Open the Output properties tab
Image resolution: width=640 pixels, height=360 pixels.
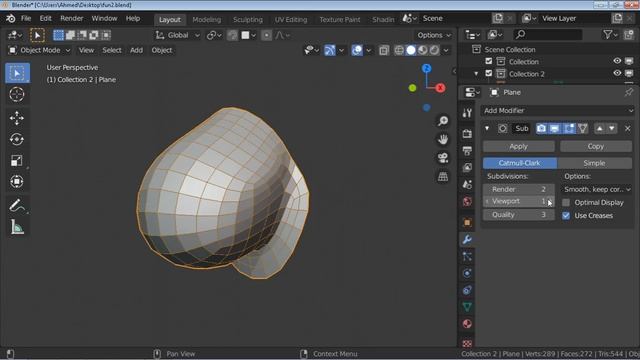[467, 151]
